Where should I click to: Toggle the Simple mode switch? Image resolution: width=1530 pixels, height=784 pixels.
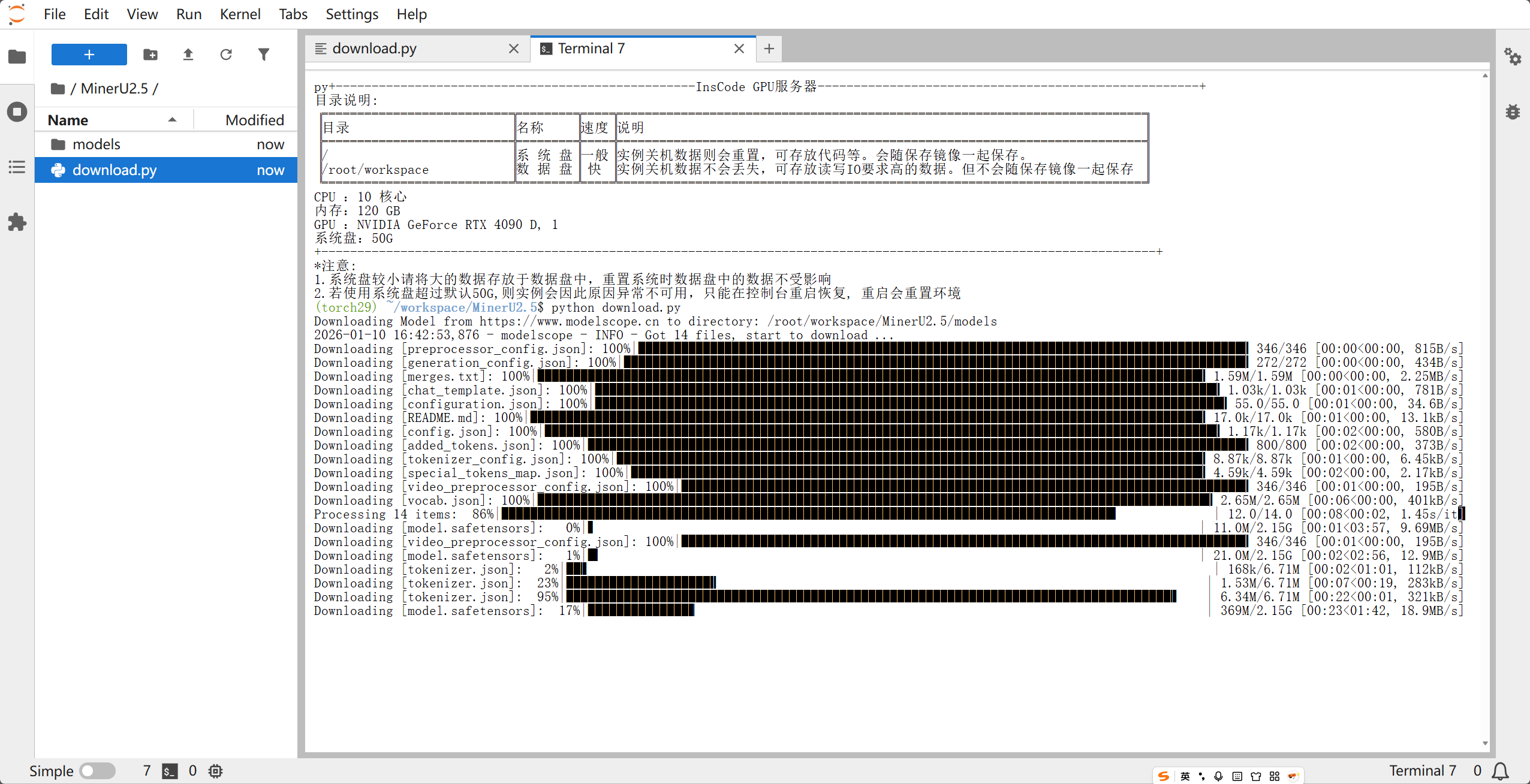[x=98, y=771]
